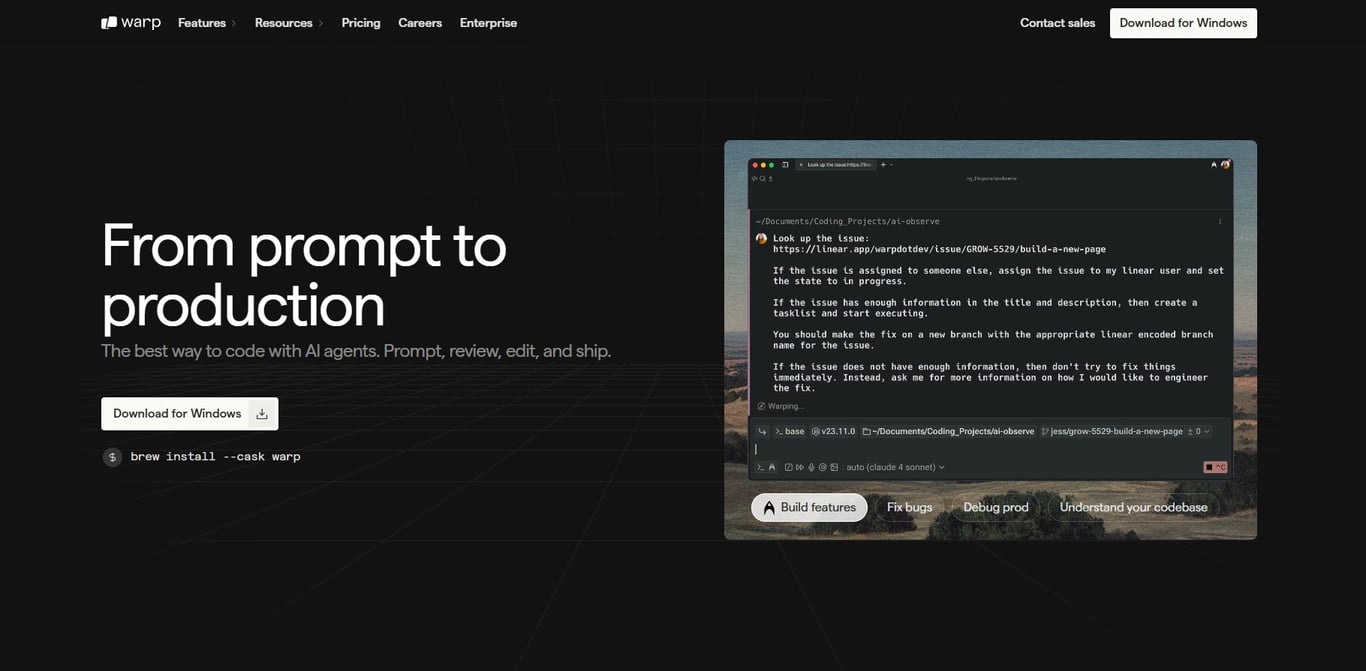
Task: Open the Features menu in the navbar
Action: pos(207,22)
